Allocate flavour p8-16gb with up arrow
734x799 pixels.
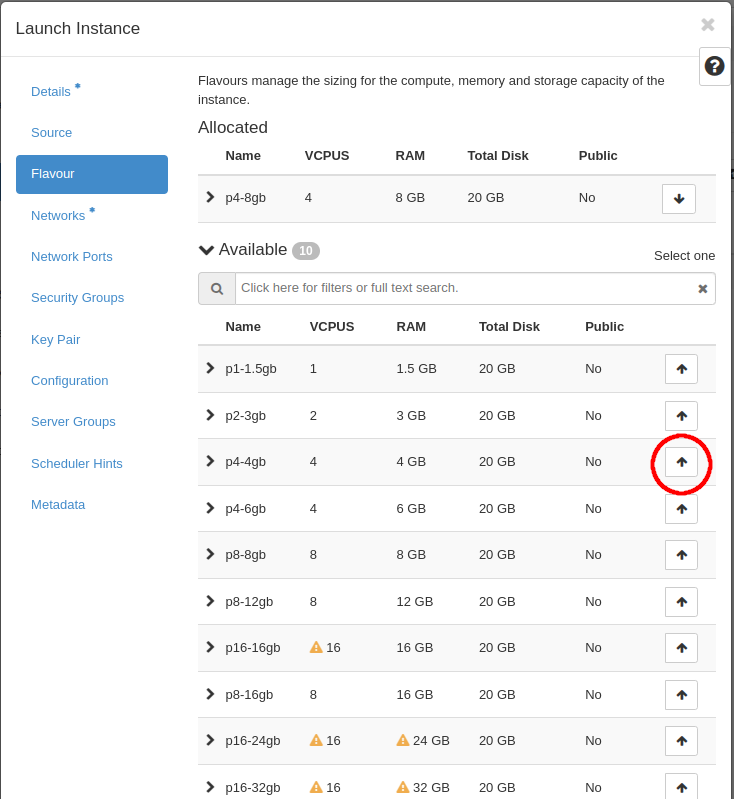point(681,695)
